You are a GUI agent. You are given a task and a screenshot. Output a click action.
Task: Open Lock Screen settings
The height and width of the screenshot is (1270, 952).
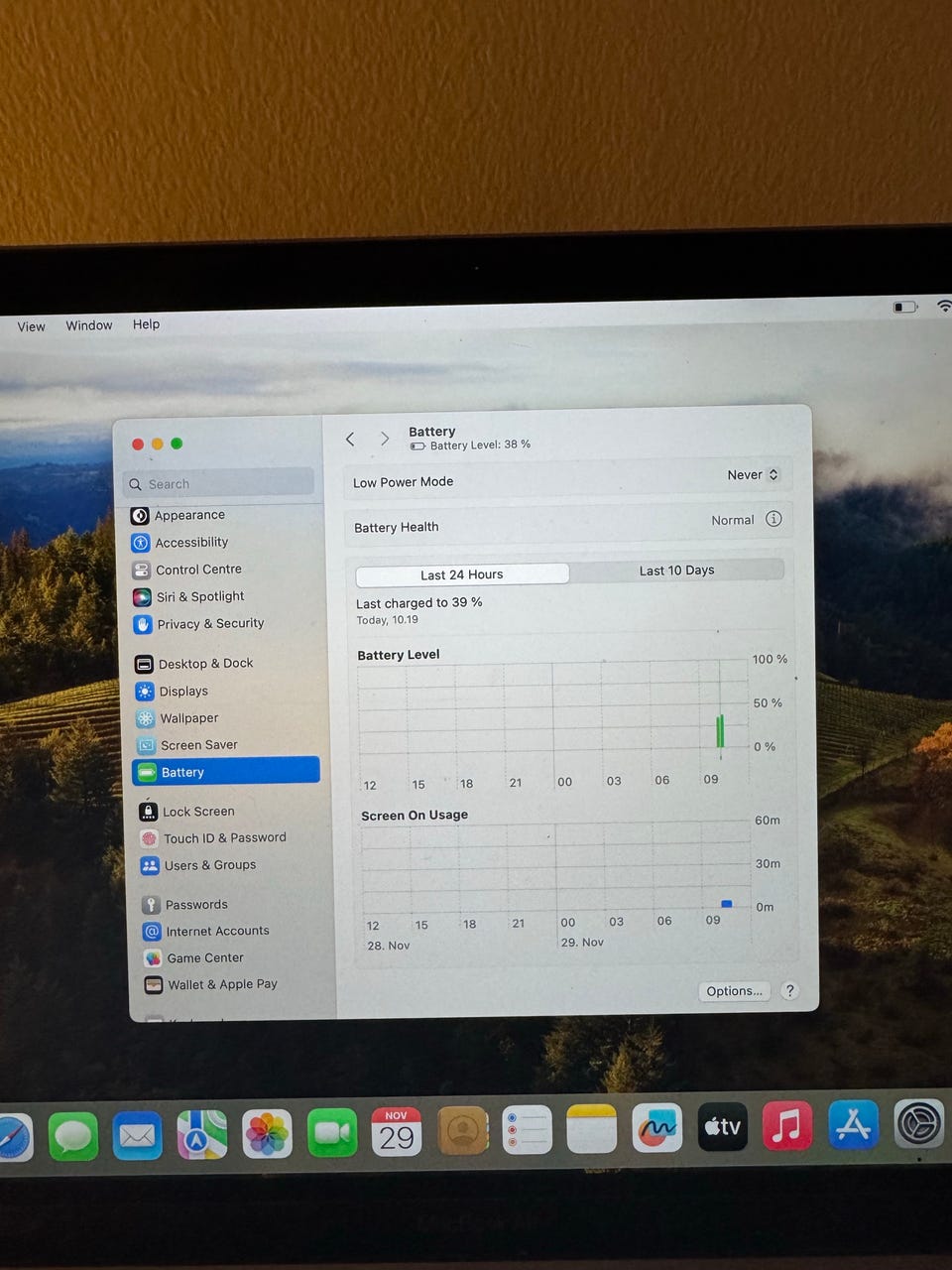pyautogui.click(x=187, y=811)
